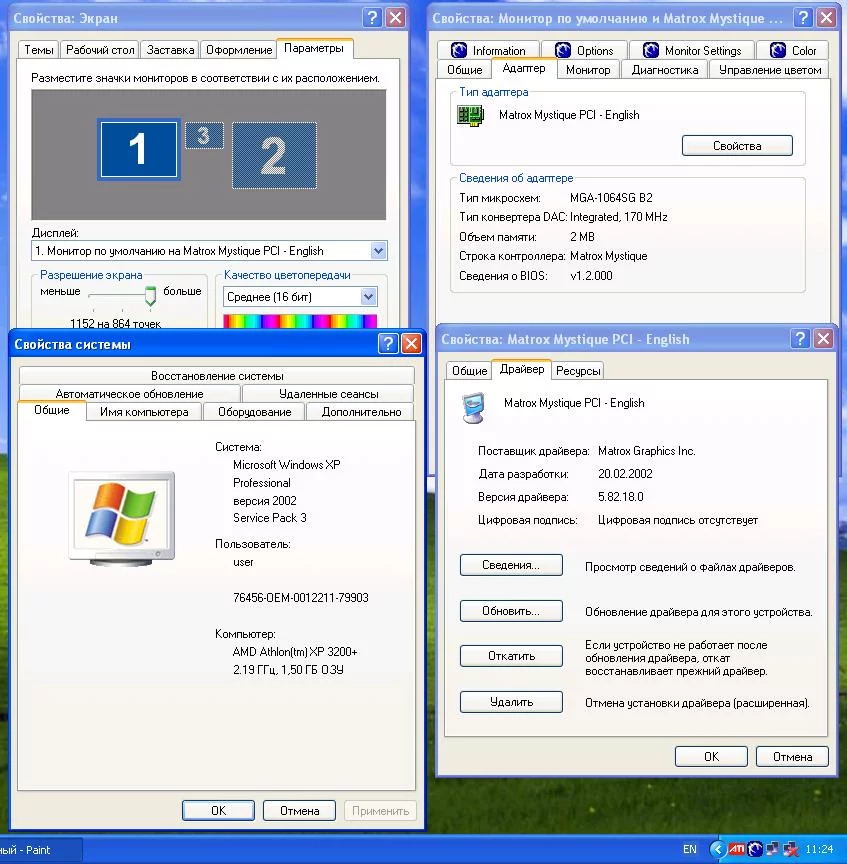
Task: Click the color spectrum preview bar
Action: click(300, 321)
